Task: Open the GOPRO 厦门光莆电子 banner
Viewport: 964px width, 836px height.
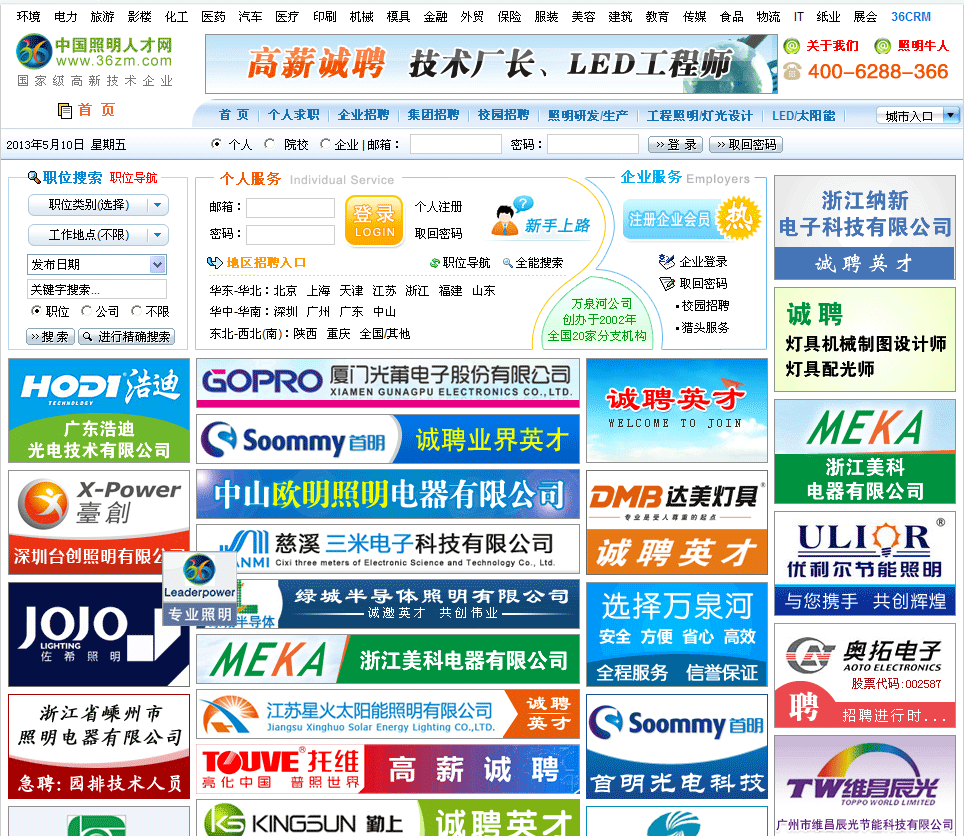Action: pos(388,383)
